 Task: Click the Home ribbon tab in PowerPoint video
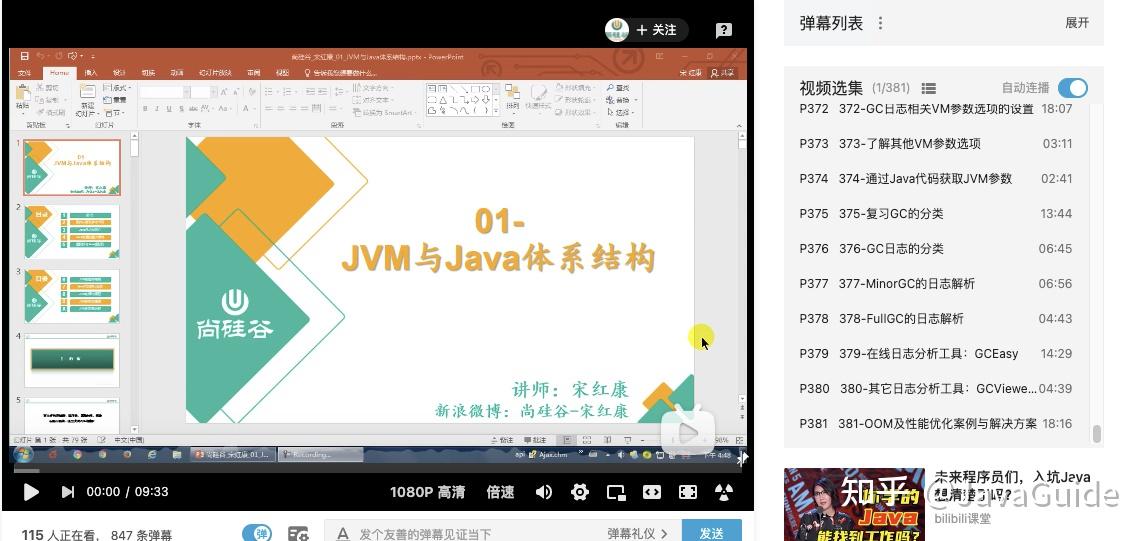point(59,72)
